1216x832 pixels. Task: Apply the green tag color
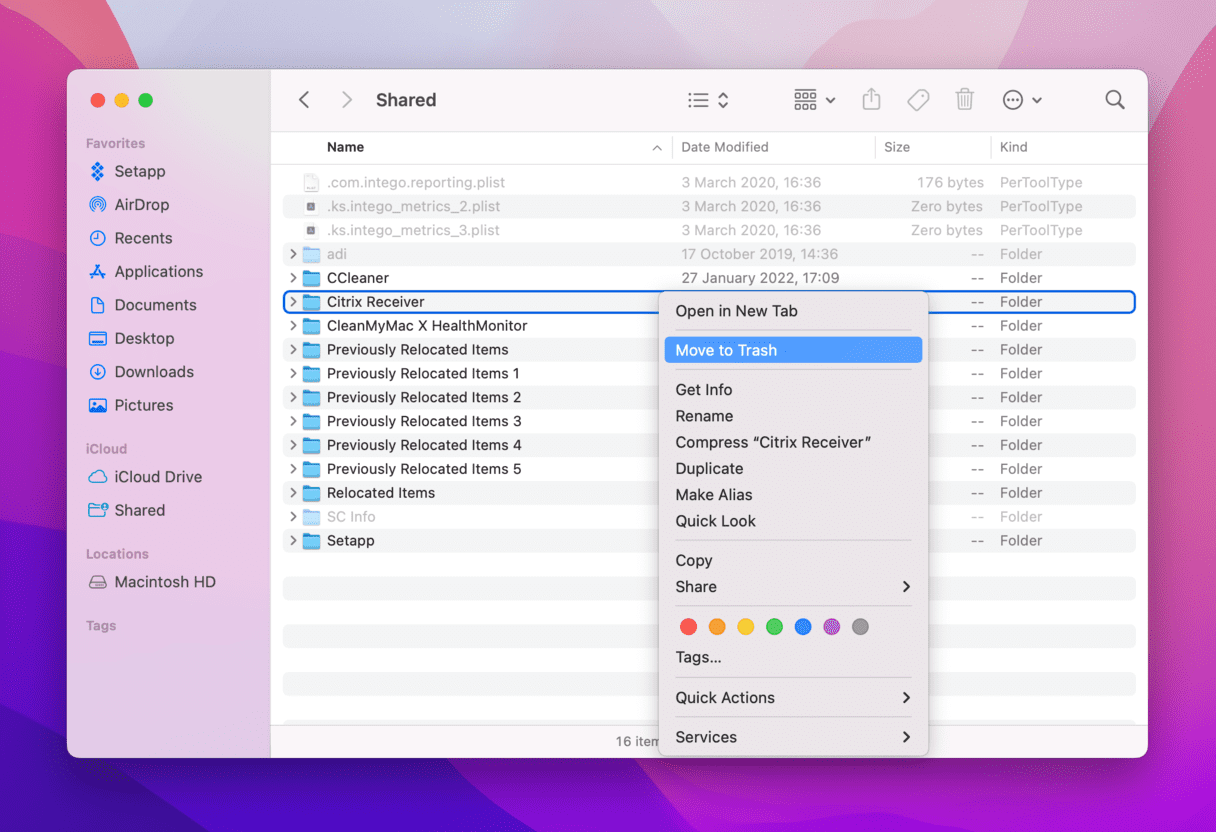[x=774, y=627]
